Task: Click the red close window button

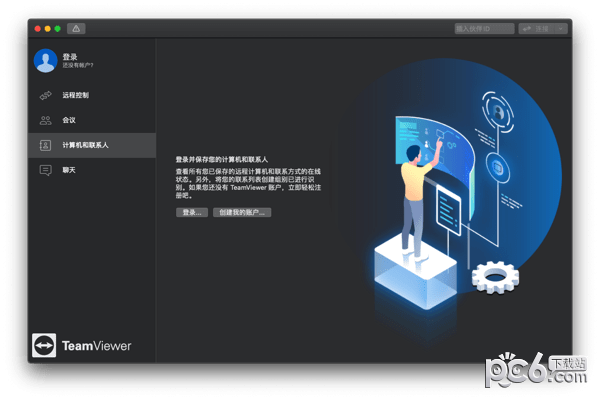Action: pyautogui.click(x=38, y=29)
